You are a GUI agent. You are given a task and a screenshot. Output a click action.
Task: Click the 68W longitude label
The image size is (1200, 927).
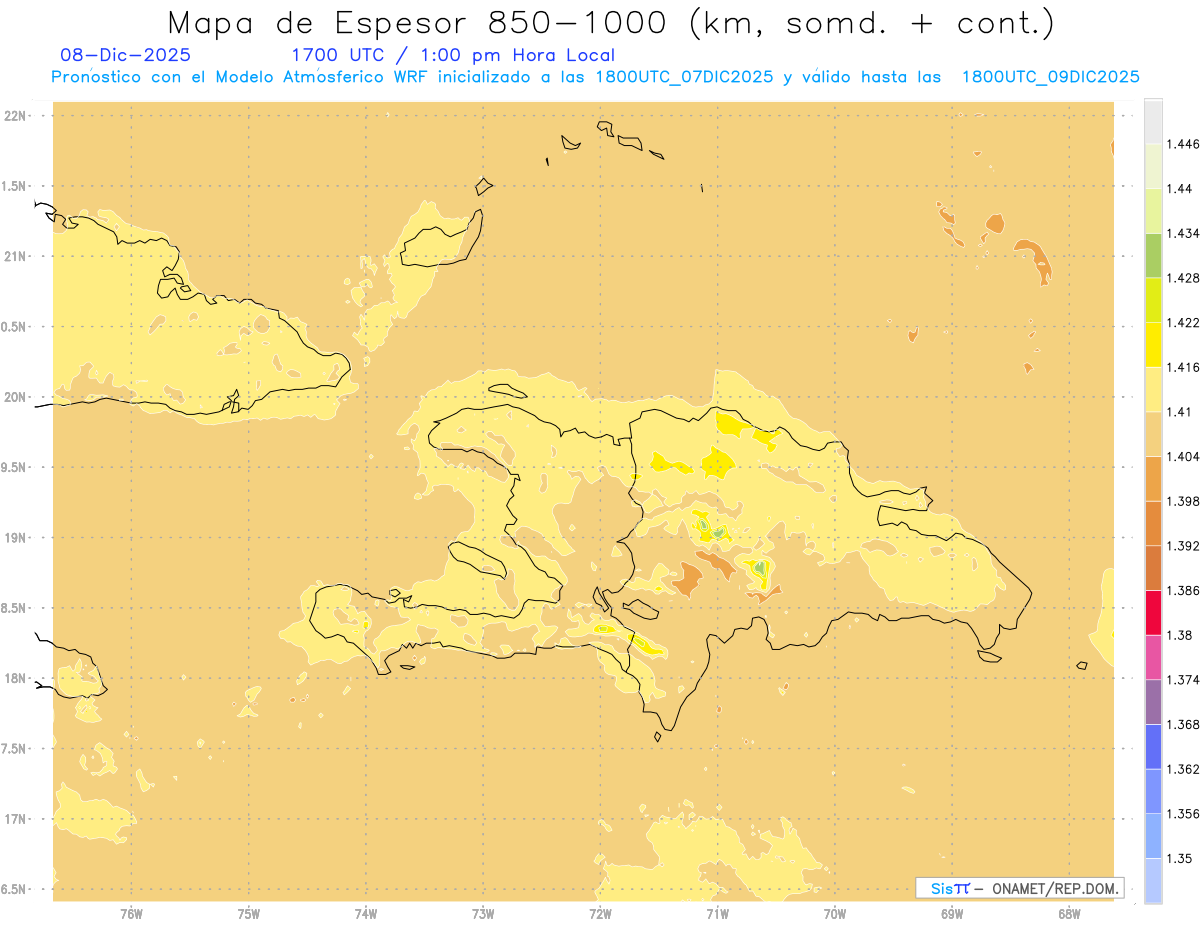pos(1069,913)
